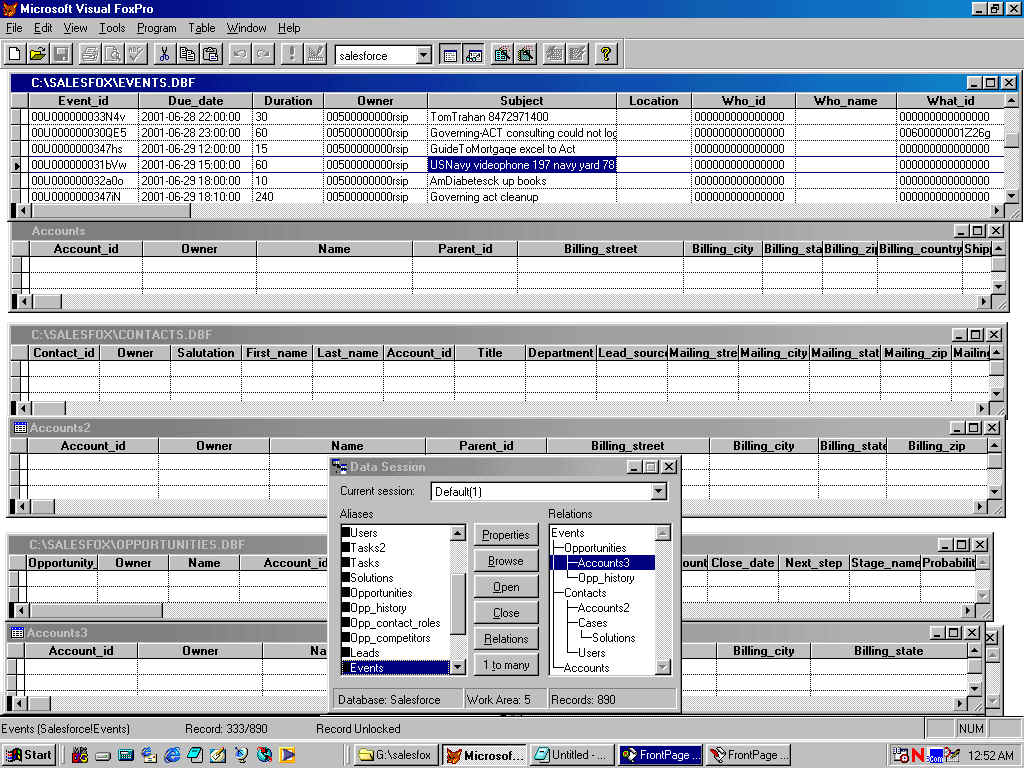
Task: Select Accounts2 in the Relations tree
Action: pos(603,607)
